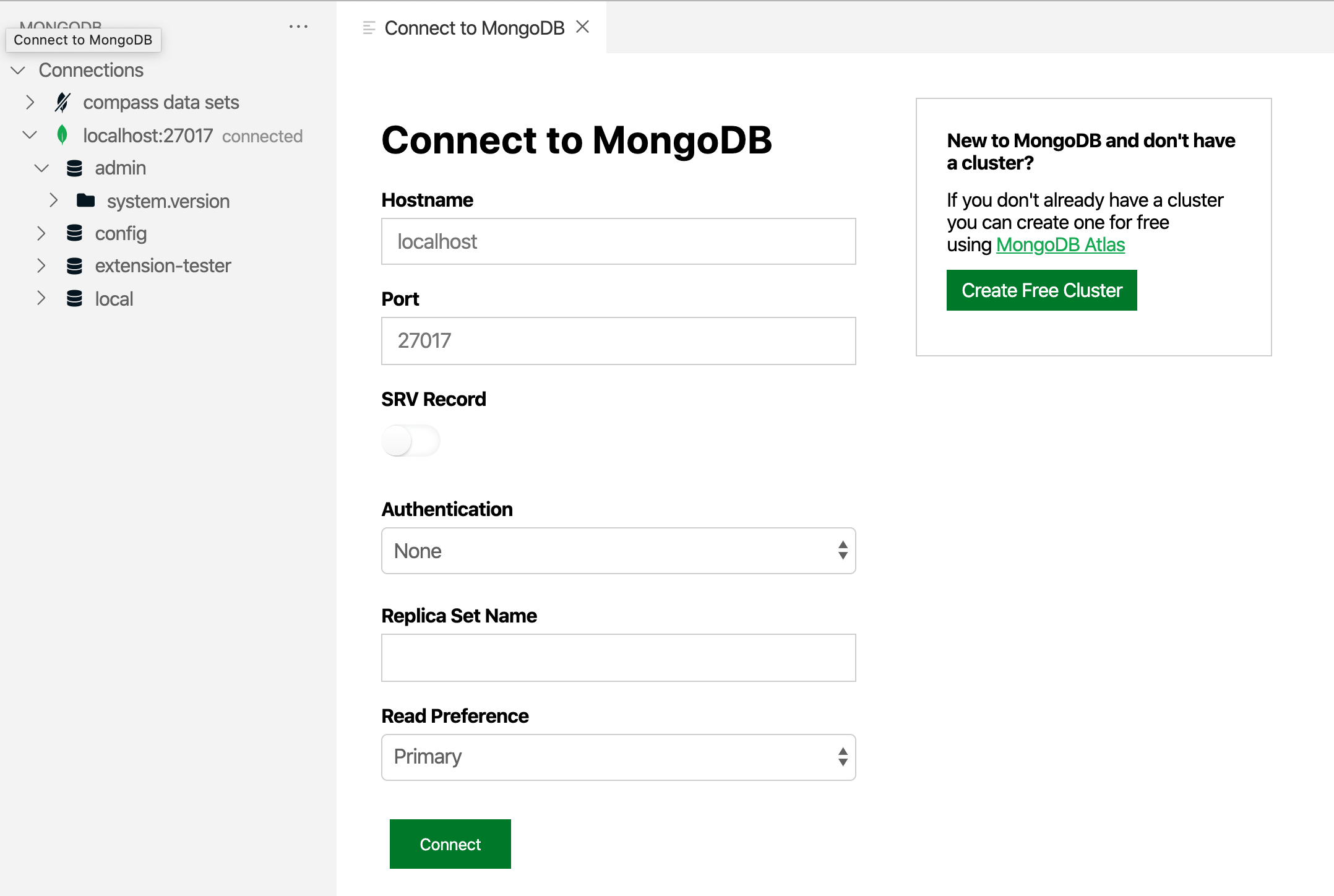This screenshot has height=896, width=1334.
Task: Open the Authentication dropdown
Action: pos(618,551)
